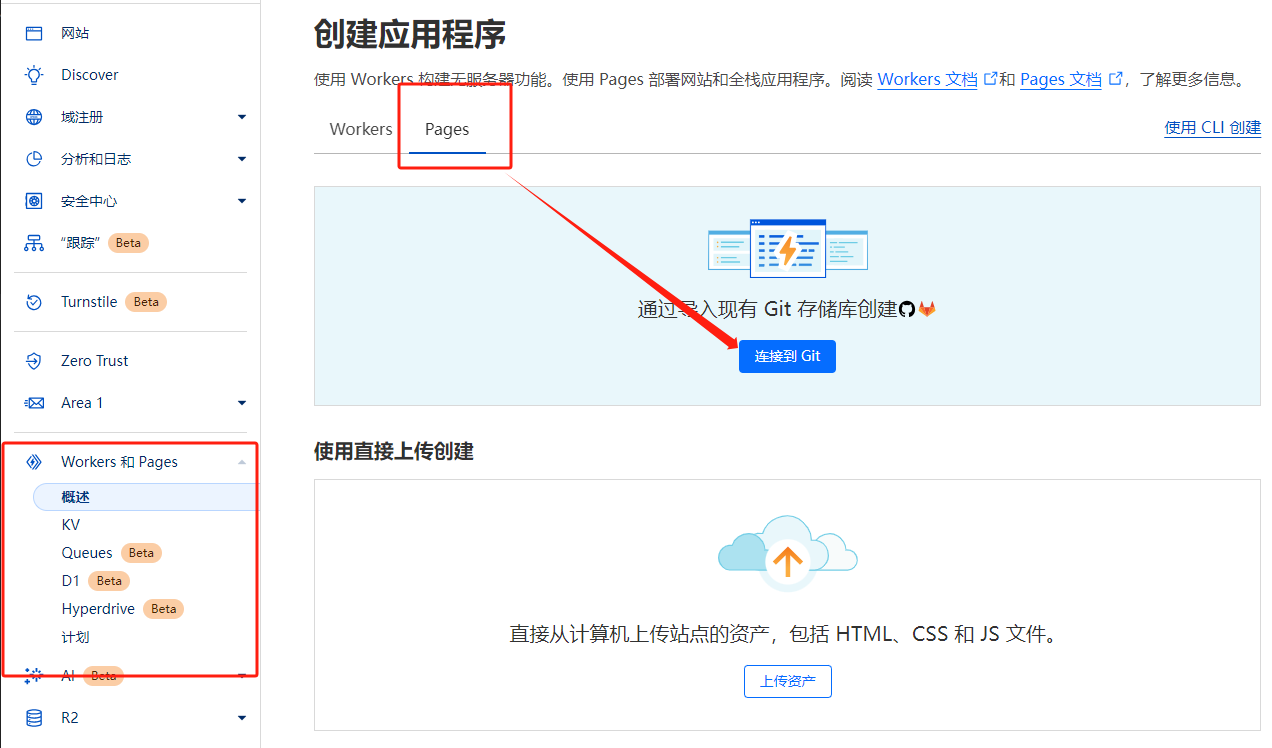Click the Zero Trust icon
The height and width of the screenshot is (748, 1272).
[x=34, y=361]
